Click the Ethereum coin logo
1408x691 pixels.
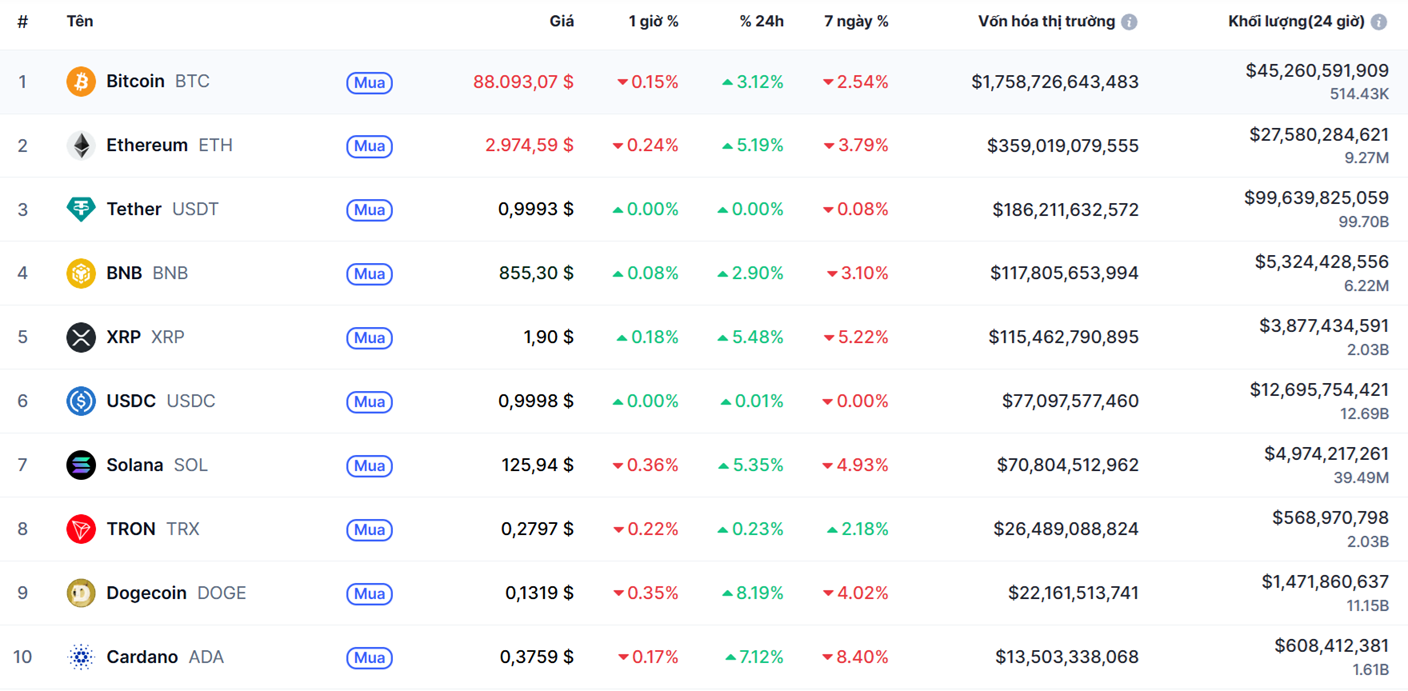pyautogui.click(x=81, y=145)
